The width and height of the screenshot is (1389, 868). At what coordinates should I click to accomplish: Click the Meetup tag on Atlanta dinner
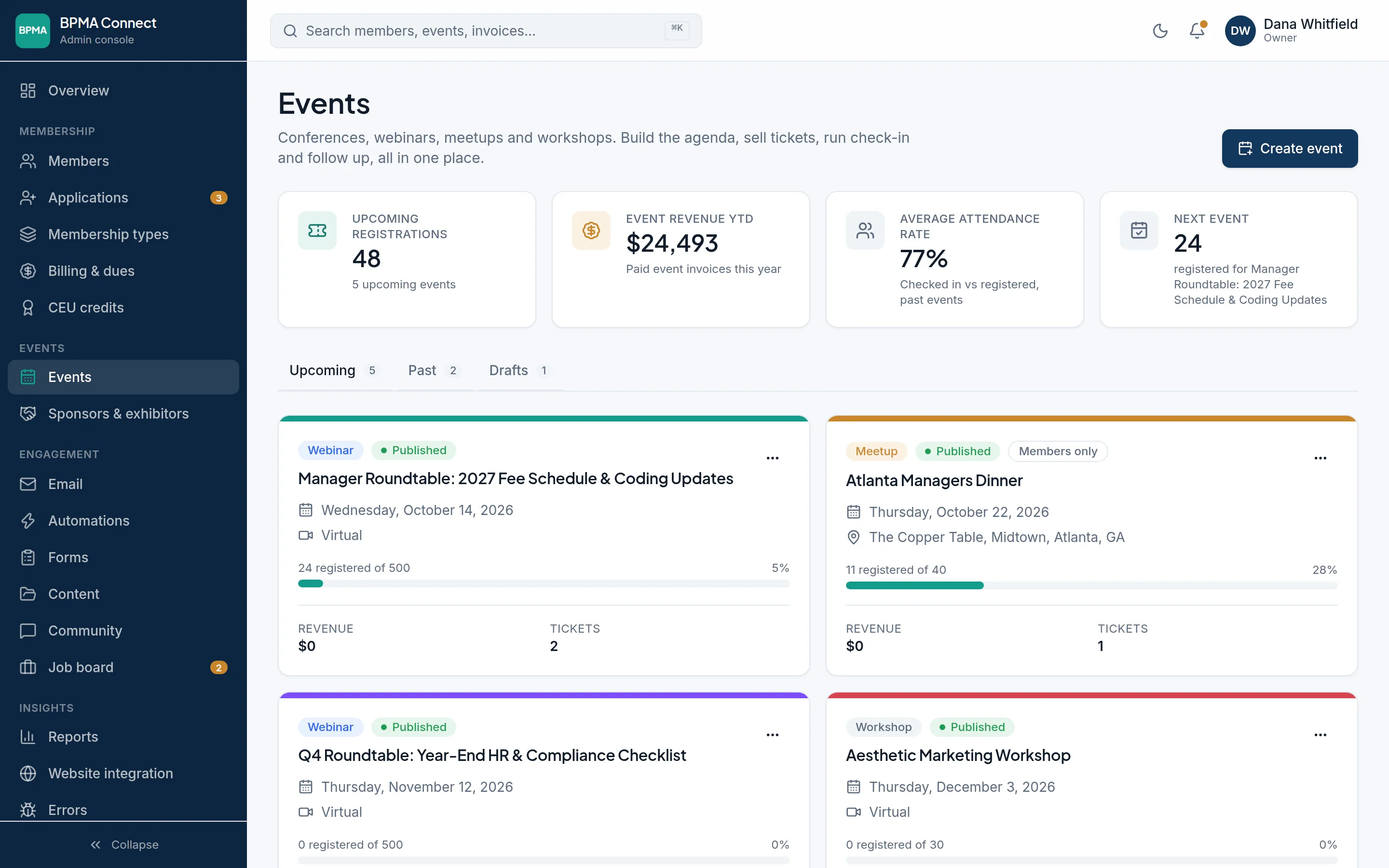(876, 451)
